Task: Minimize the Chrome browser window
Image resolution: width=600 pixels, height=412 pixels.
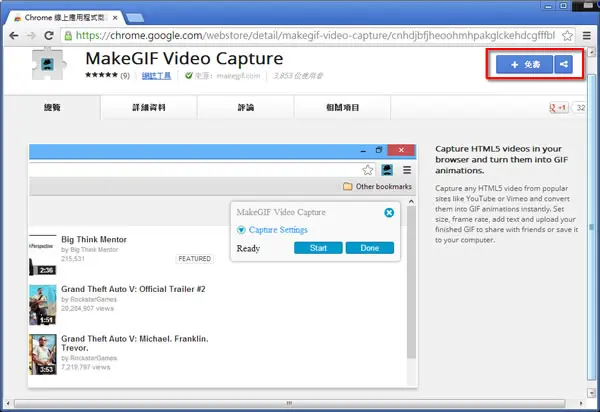Action: coord(548,6)
